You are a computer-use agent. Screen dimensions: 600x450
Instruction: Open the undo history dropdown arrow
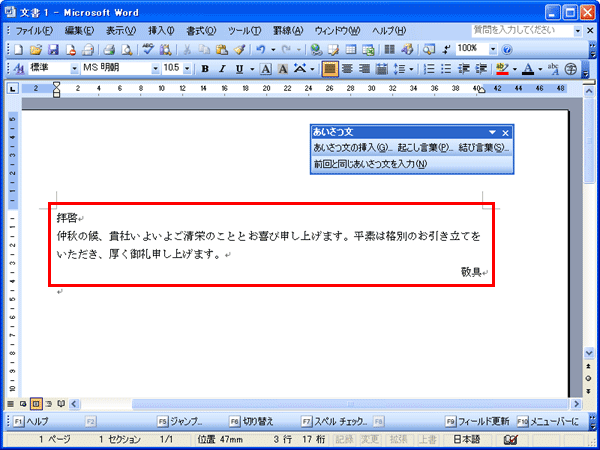273,49
